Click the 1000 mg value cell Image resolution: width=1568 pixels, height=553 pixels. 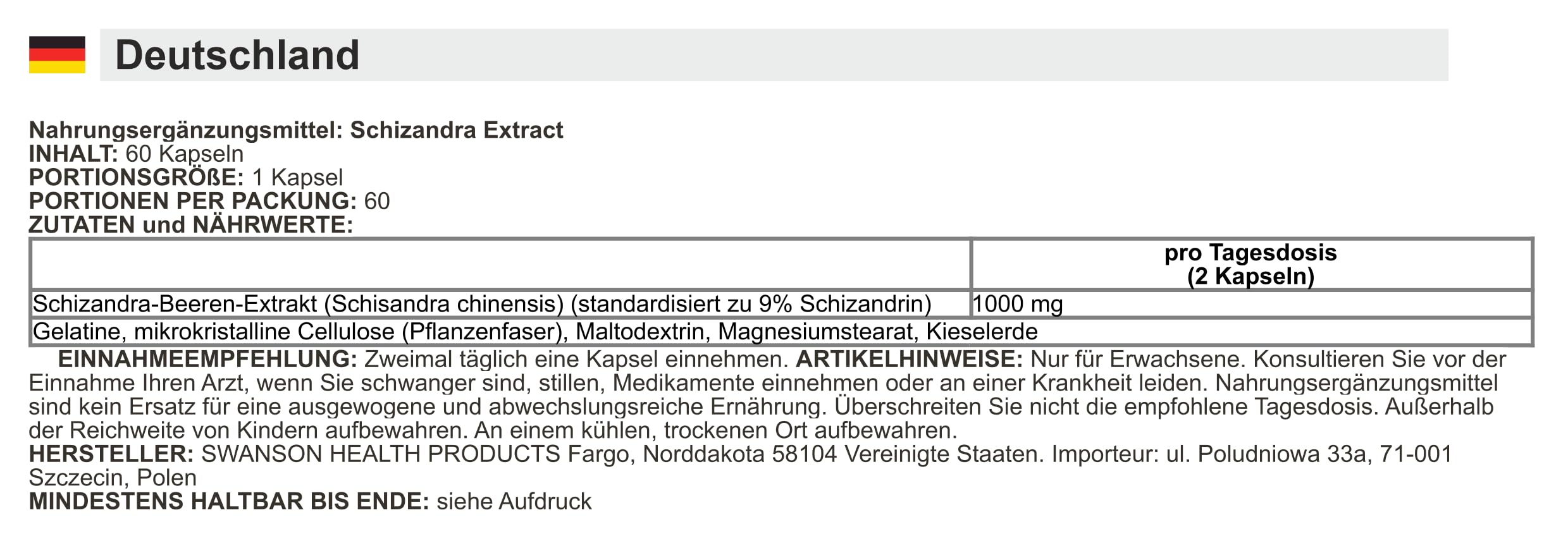(x=1251, y=304)
